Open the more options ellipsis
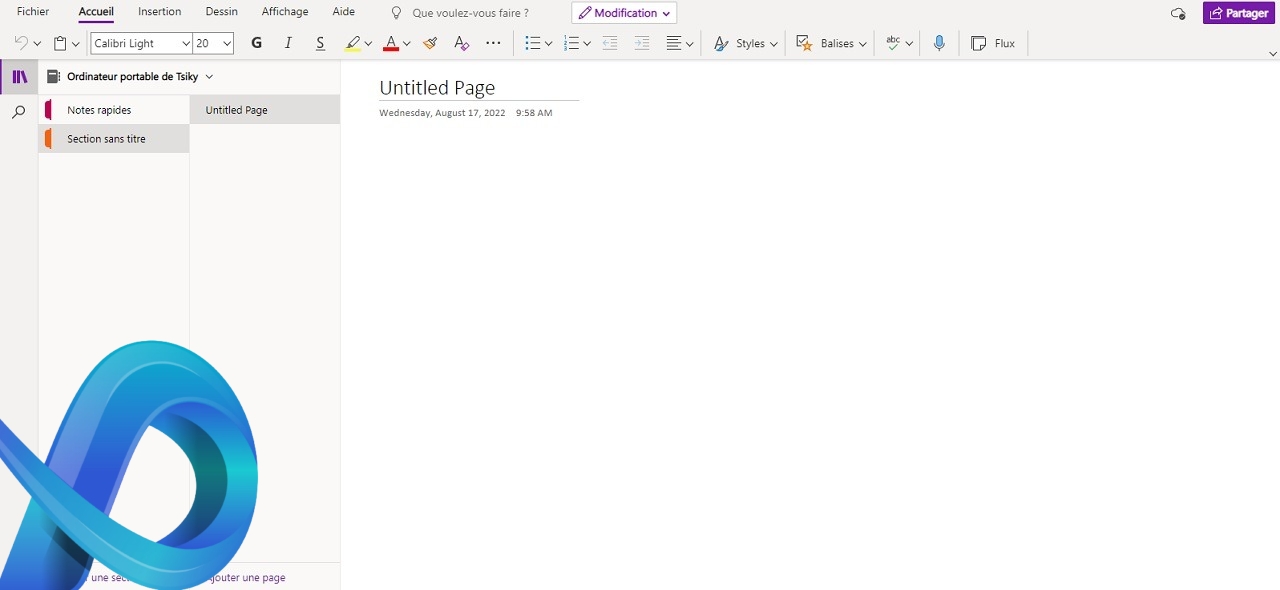1280x590 pixels. pos(493,43)
